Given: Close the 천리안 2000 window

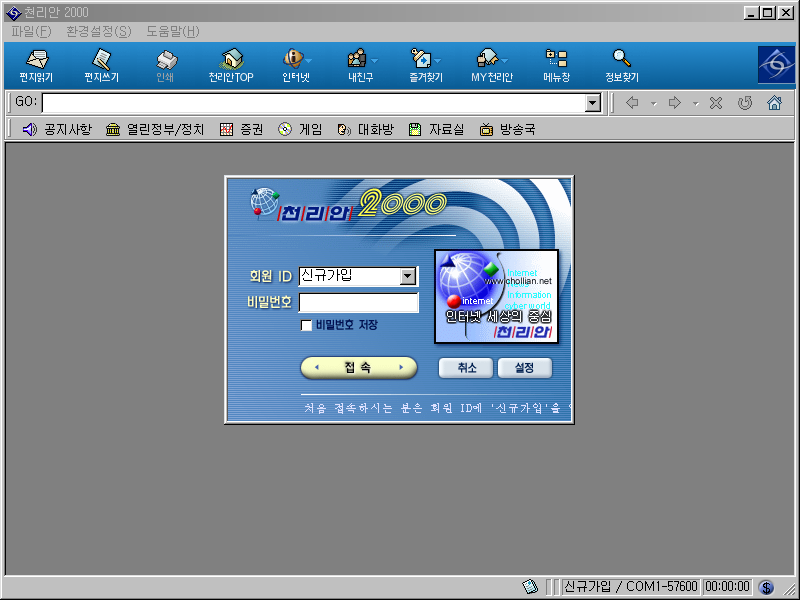Looking at the screenshot, I should [x=785, y=13].
